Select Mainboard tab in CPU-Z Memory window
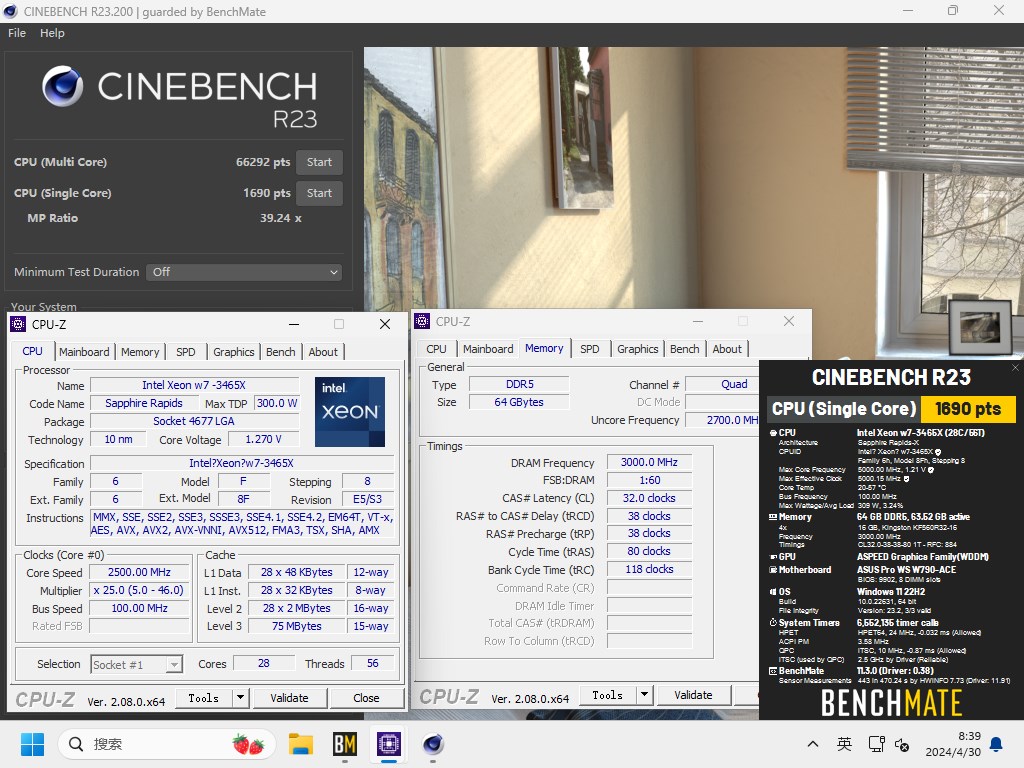 click(488, 349)
